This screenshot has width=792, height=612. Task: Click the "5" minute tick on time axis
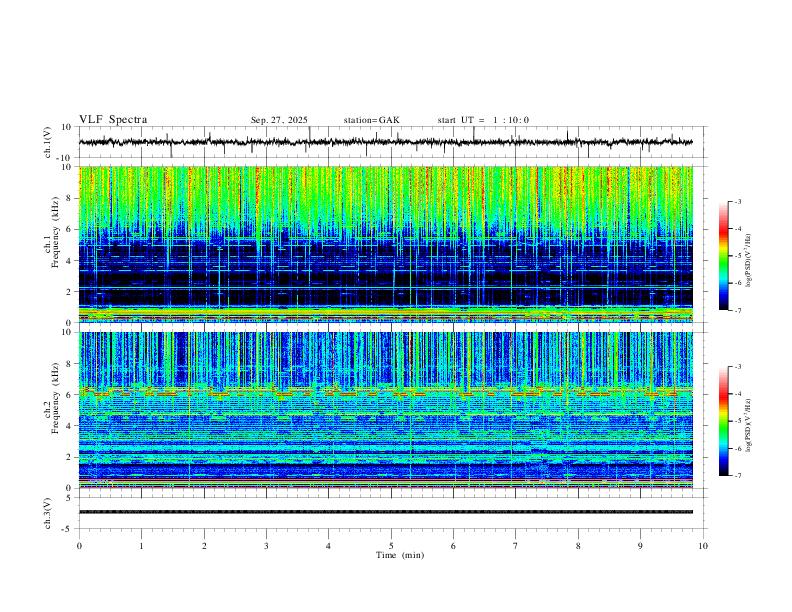391,546
